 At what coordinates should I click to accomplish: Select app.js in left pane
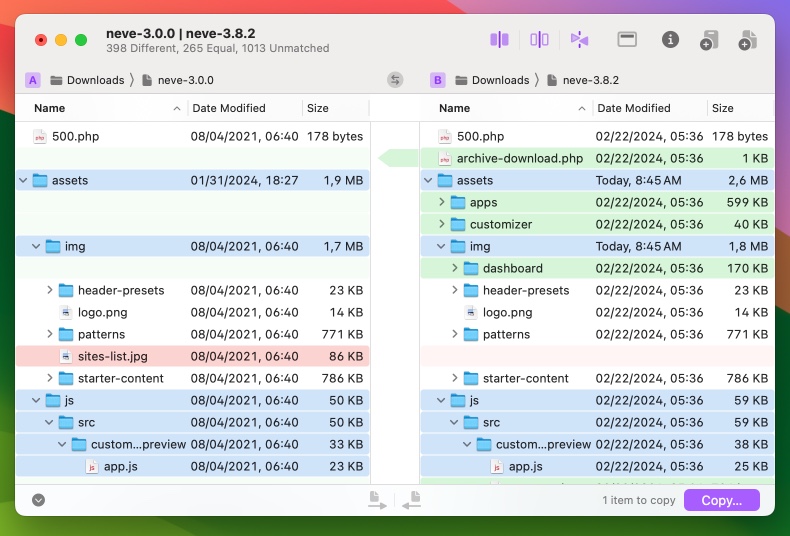192,466
